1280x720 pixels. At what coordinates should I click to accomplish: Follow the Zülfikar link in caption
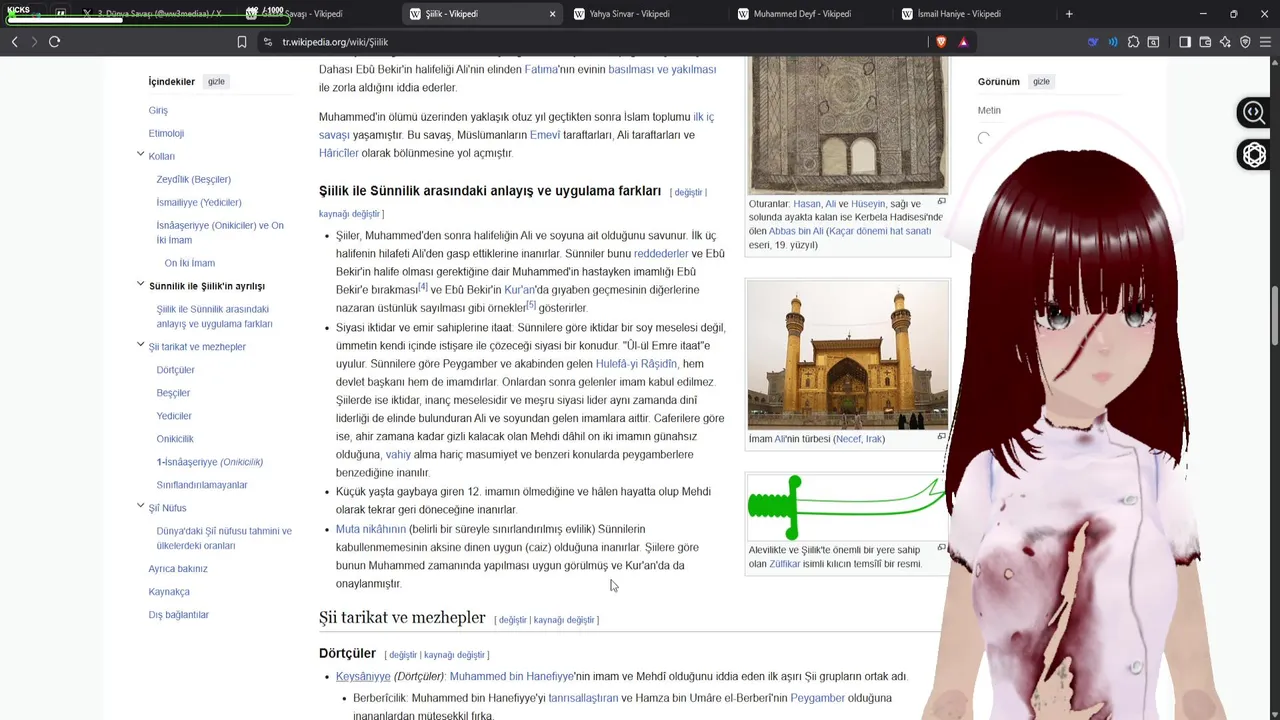(784, 564)
